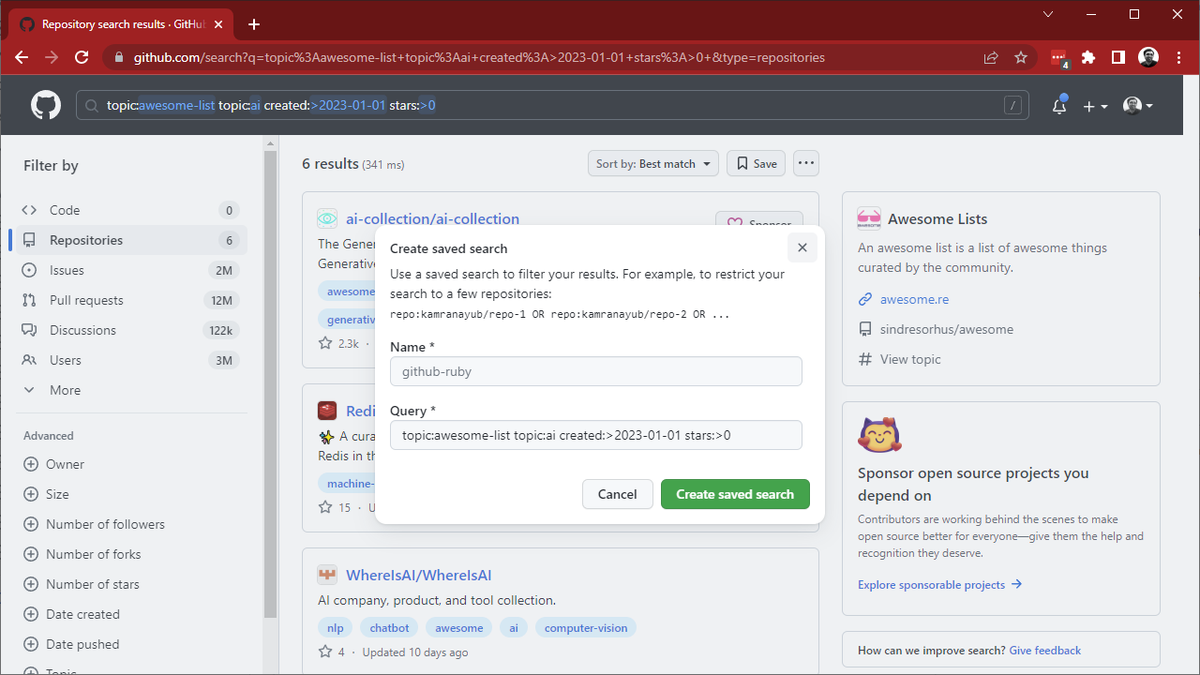Open Explore sponsorable projects
The width and height of the screenshot is (1200, 675).
click(x=930, y=584)
